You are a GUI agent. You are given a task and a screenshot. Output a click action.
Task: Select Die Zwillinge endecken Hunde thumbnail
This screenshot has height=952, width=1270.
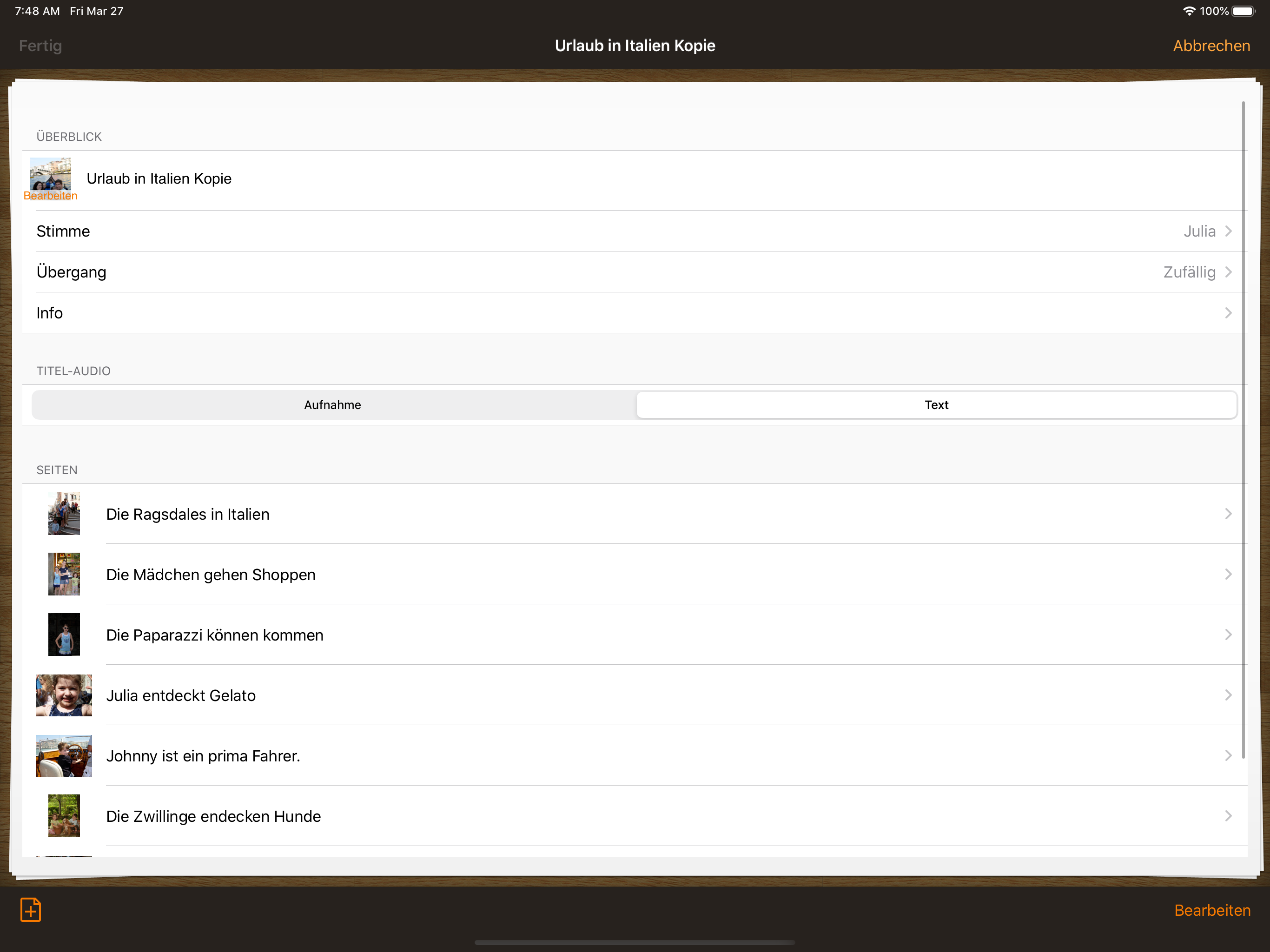[x=64, y=815]
